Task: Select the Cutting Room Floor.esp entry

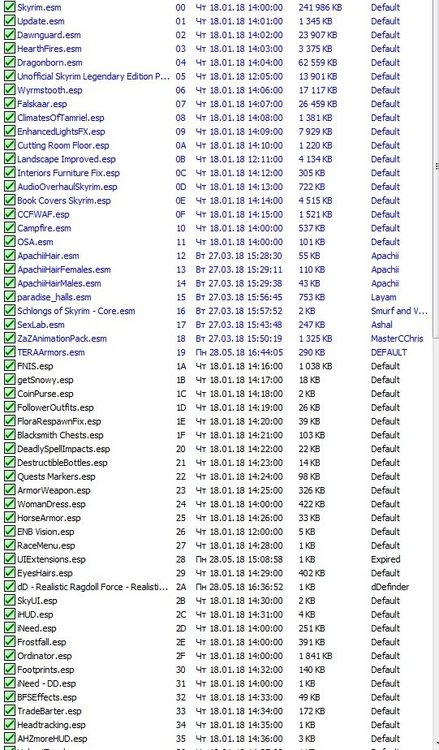Action: click(x=63, y=145)
